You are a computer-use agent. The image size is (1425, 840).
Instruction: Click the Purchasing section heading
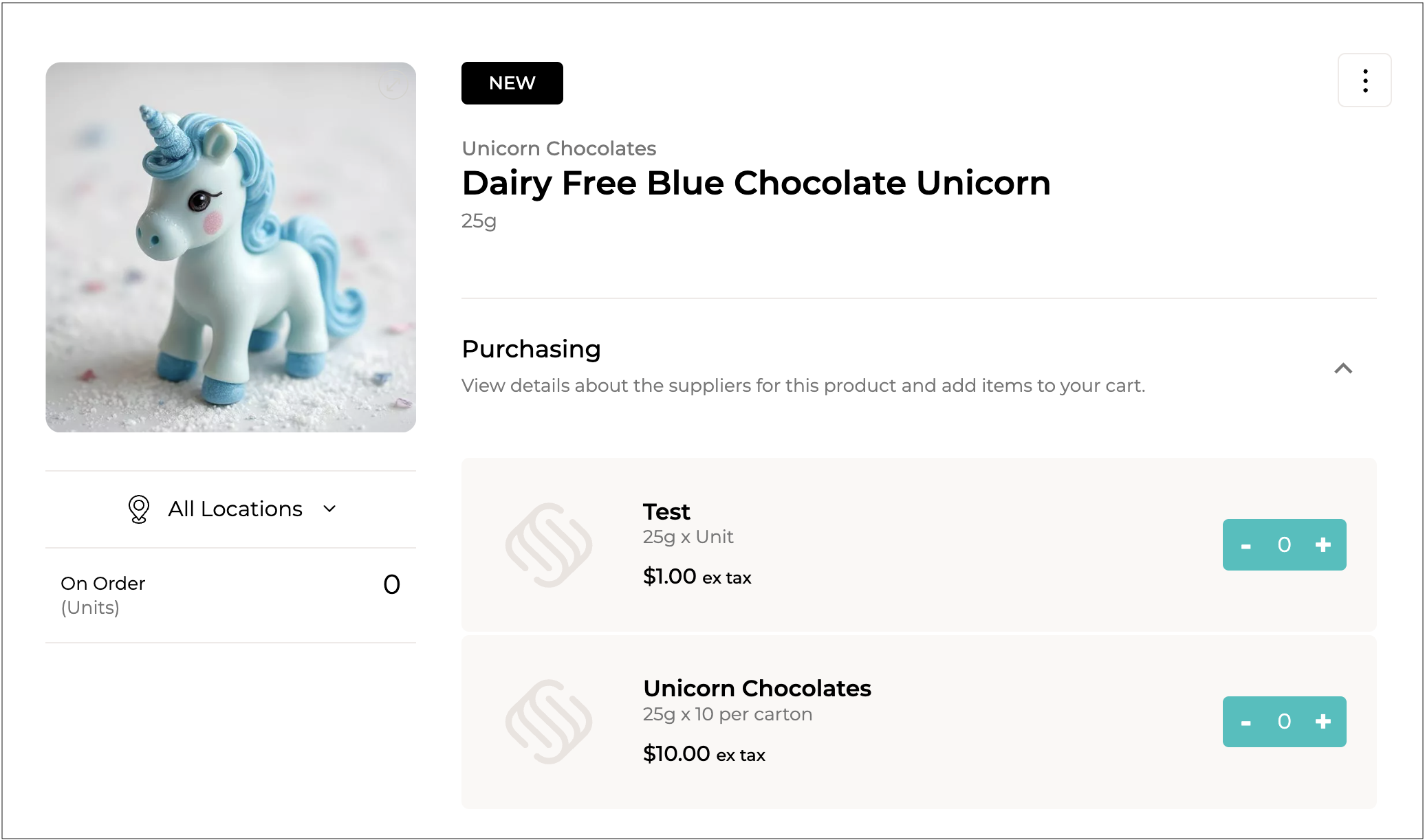tap(531, 349)
